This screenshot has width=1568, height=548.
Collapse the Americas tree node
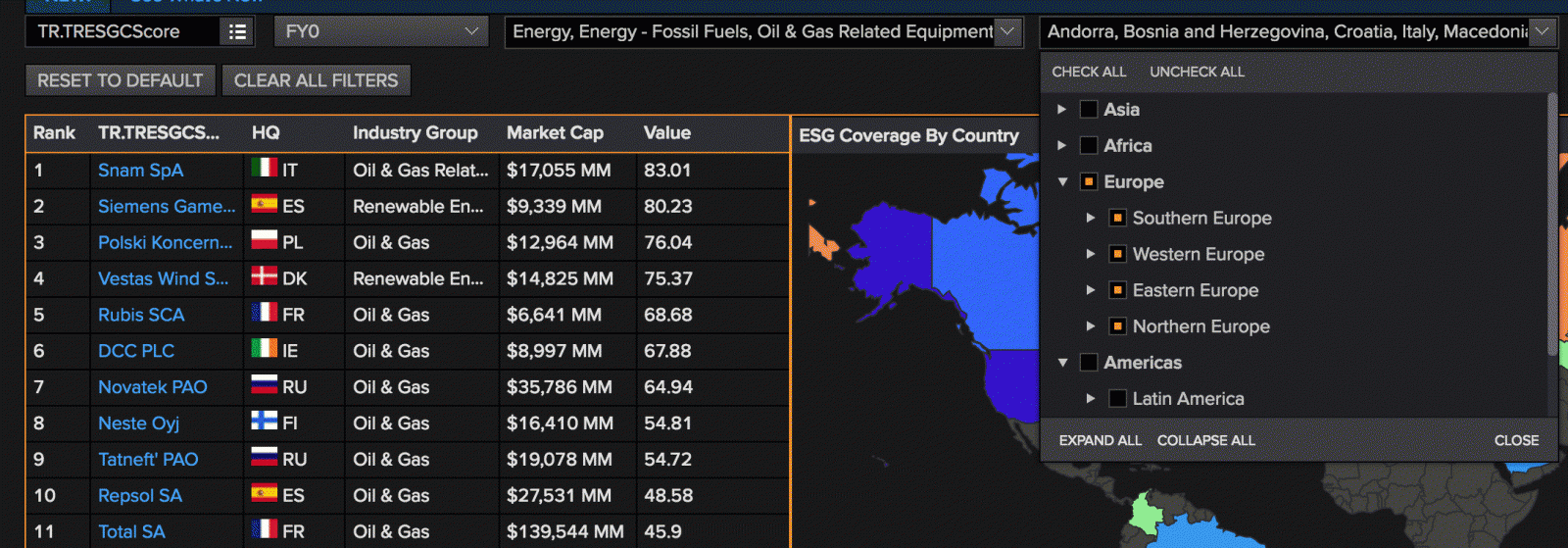[x=1062, y=363]
